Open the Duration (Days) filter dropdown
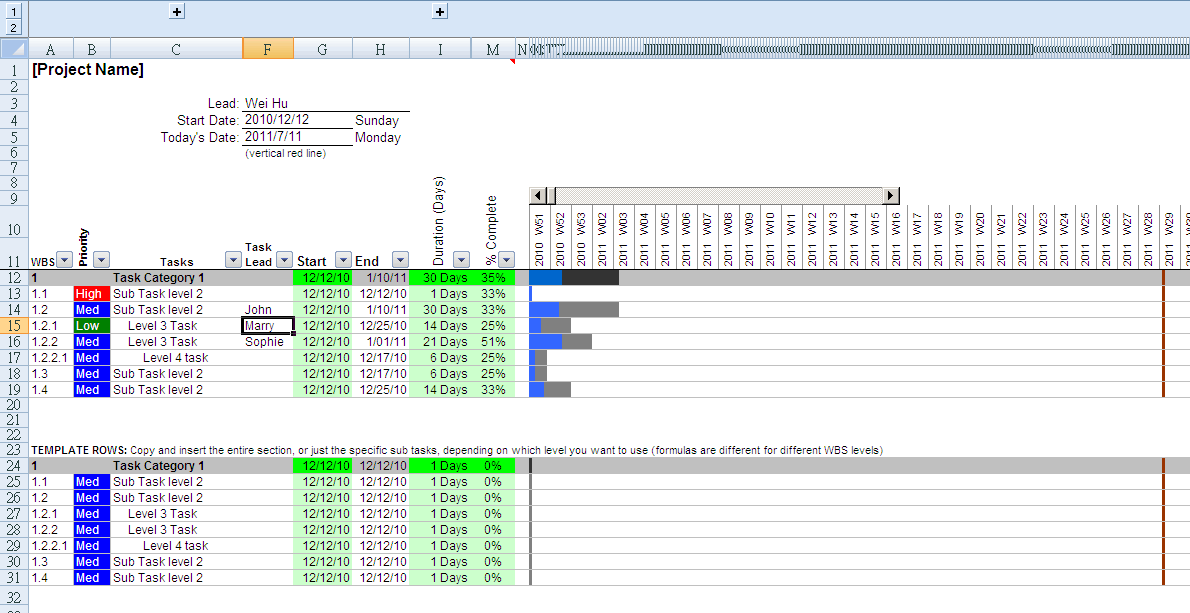1190x613 pixels. point(461,260)
